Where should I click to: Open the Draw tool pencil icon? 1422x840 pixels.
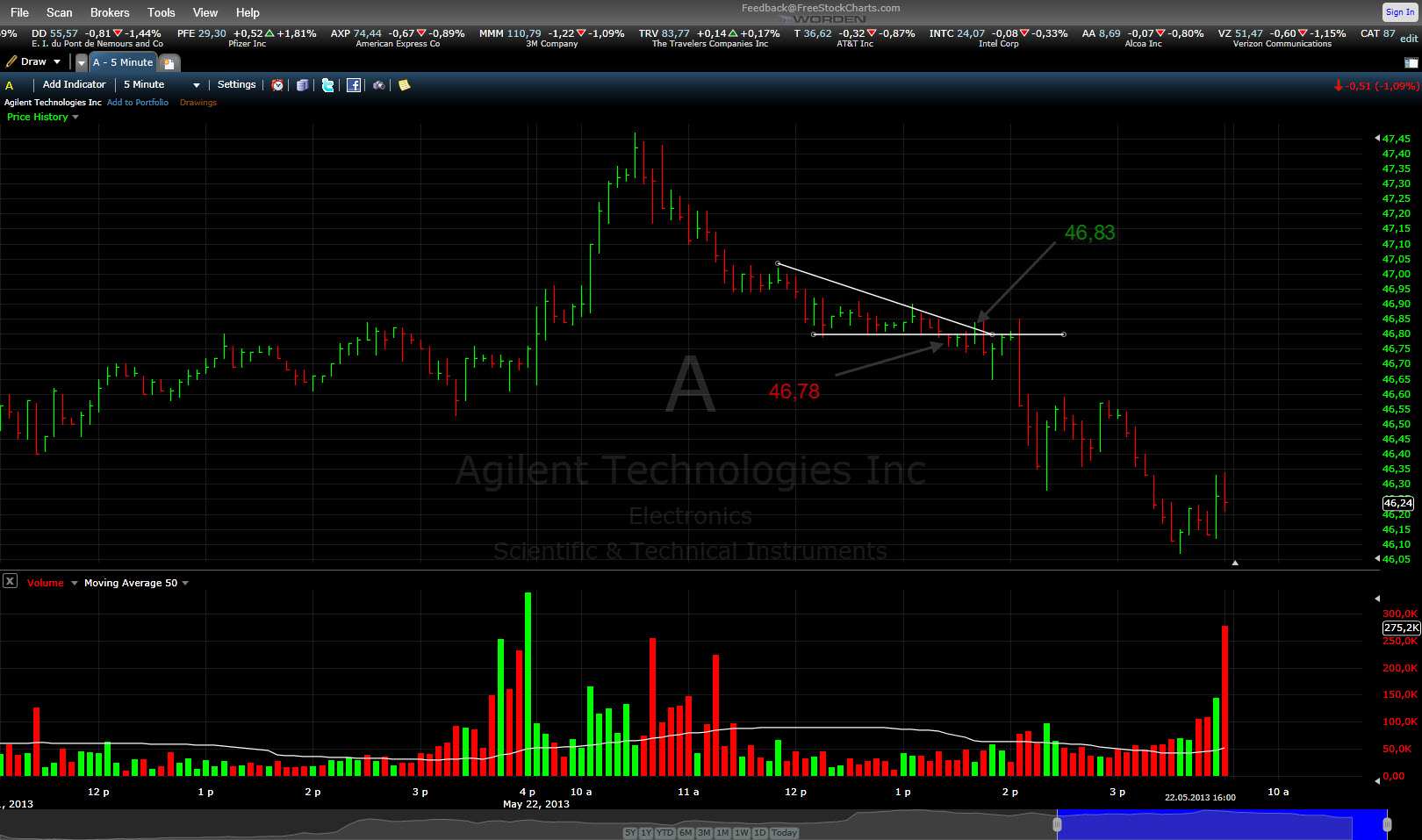tap(11, 61)
